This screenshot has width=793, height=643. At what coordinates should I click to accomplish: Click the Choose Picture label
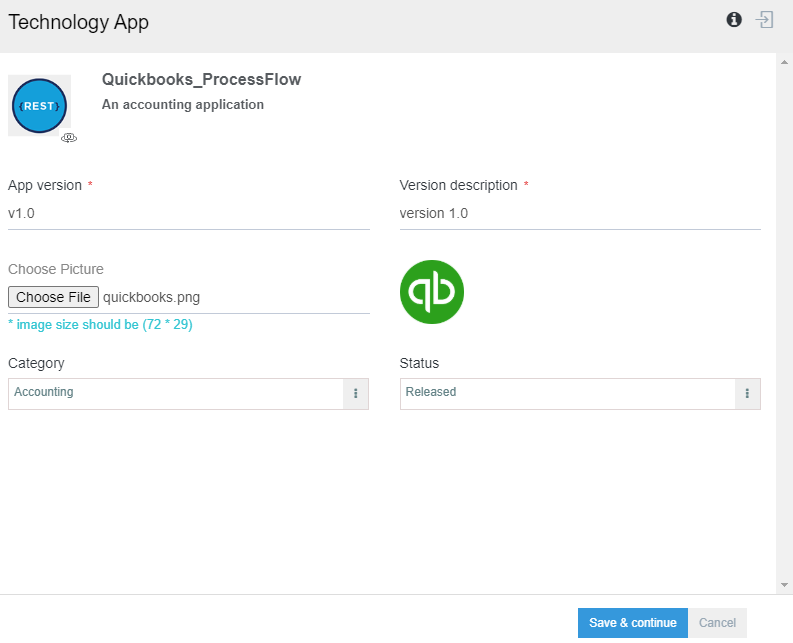pyautogui.click(x=56, y=269)
